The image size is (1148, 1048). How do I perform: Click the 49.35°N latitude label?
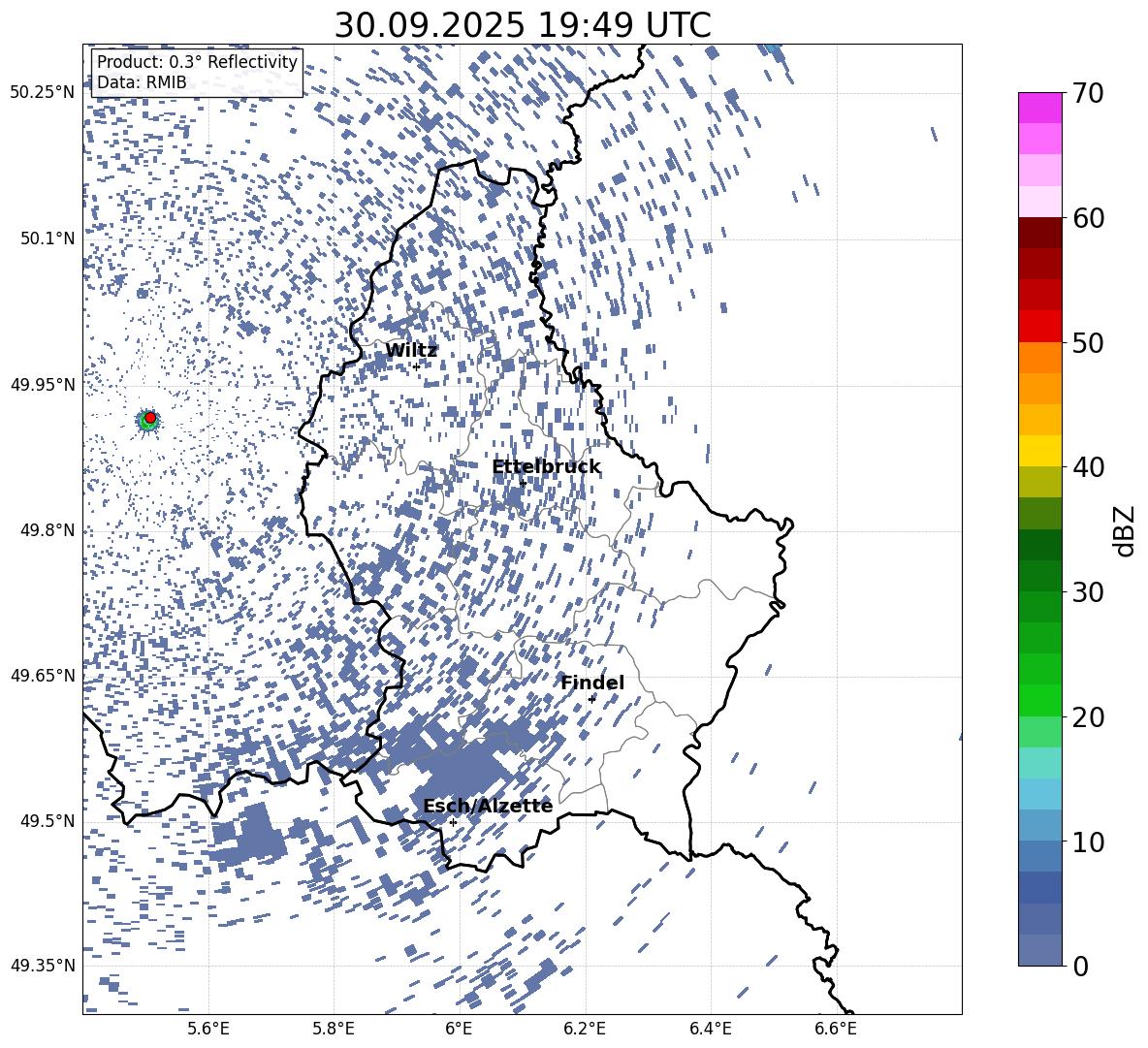point(44,966)
